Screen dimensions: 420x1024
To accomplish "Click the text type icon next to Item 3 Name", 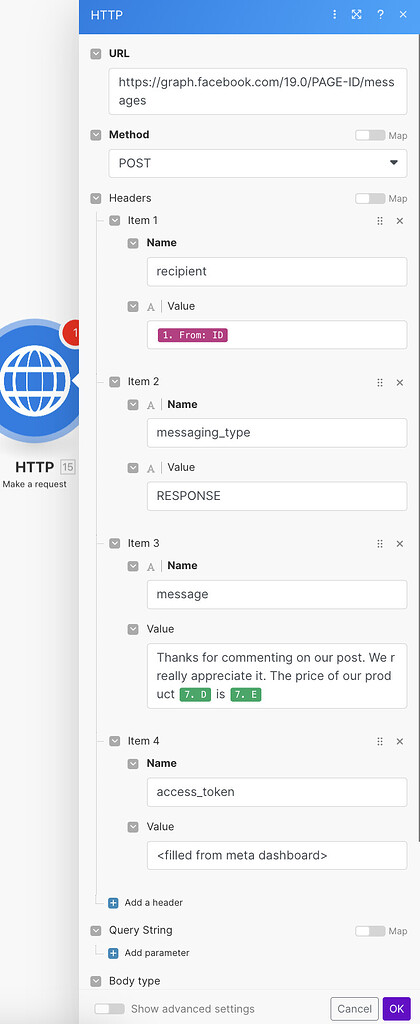I will point(151,566).
